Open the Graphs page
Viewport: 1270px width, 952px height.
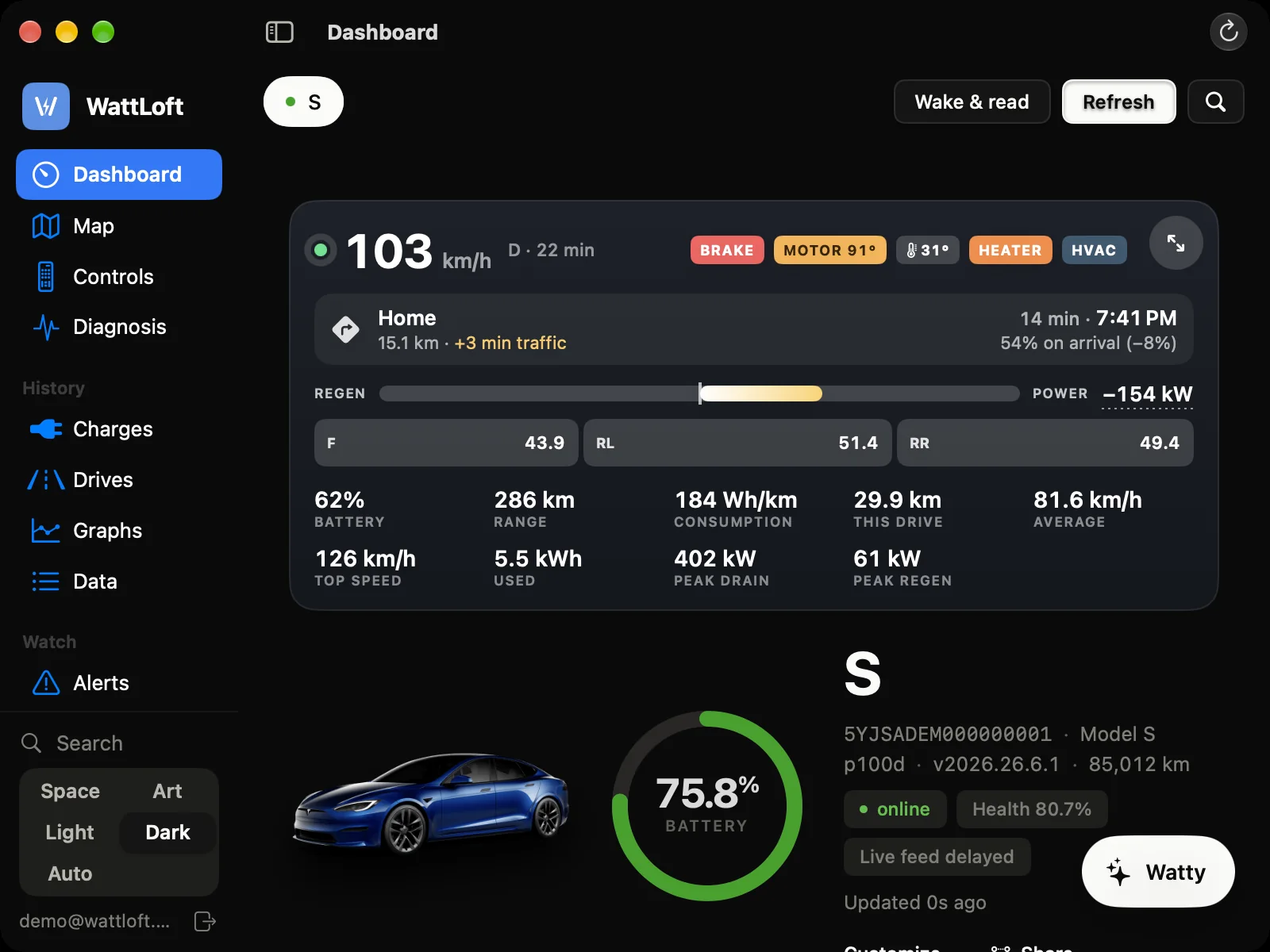click(119, 531)
